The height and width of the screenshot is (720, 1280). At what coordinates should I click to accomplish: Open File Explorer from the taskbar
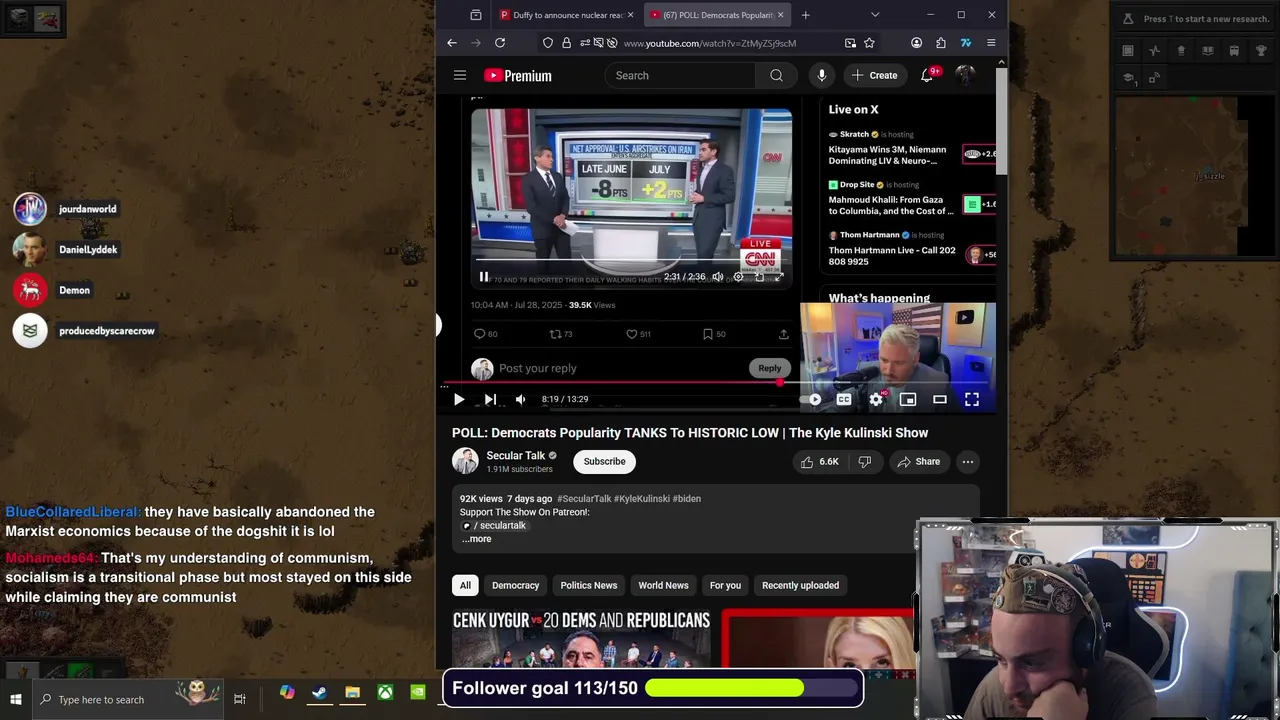click(352, 692)
